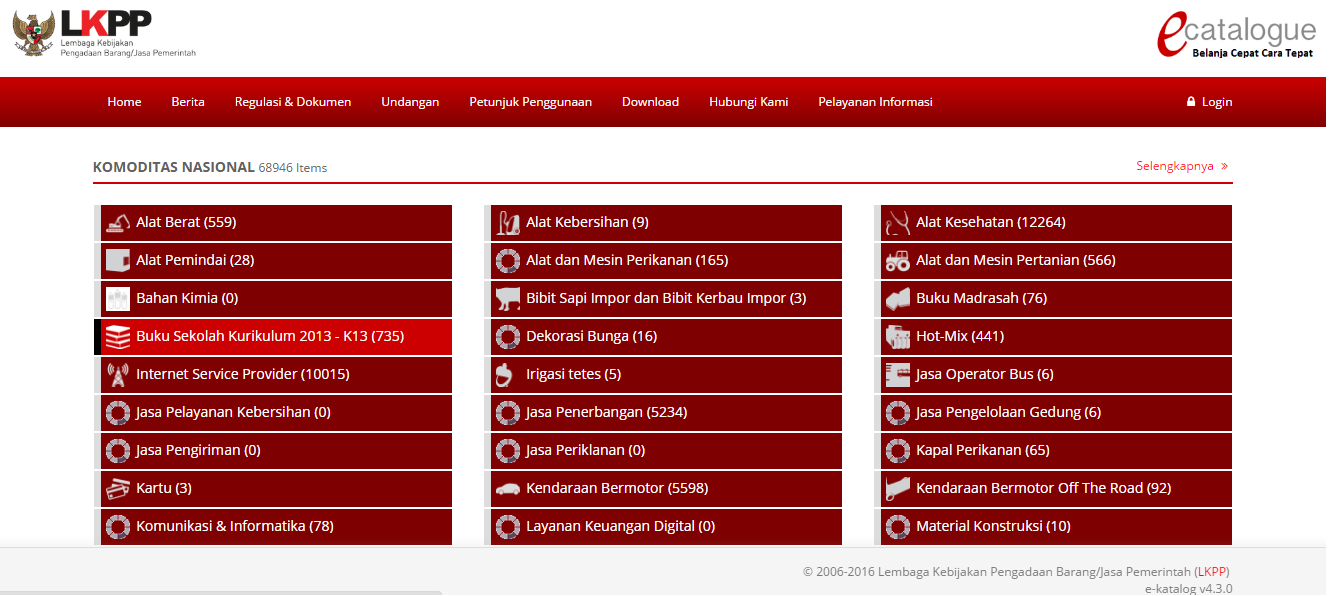Image resolution: width=1330 pixels, height=596 pixels.
Task: Open the Berita menu item
Action: point(188,102)
